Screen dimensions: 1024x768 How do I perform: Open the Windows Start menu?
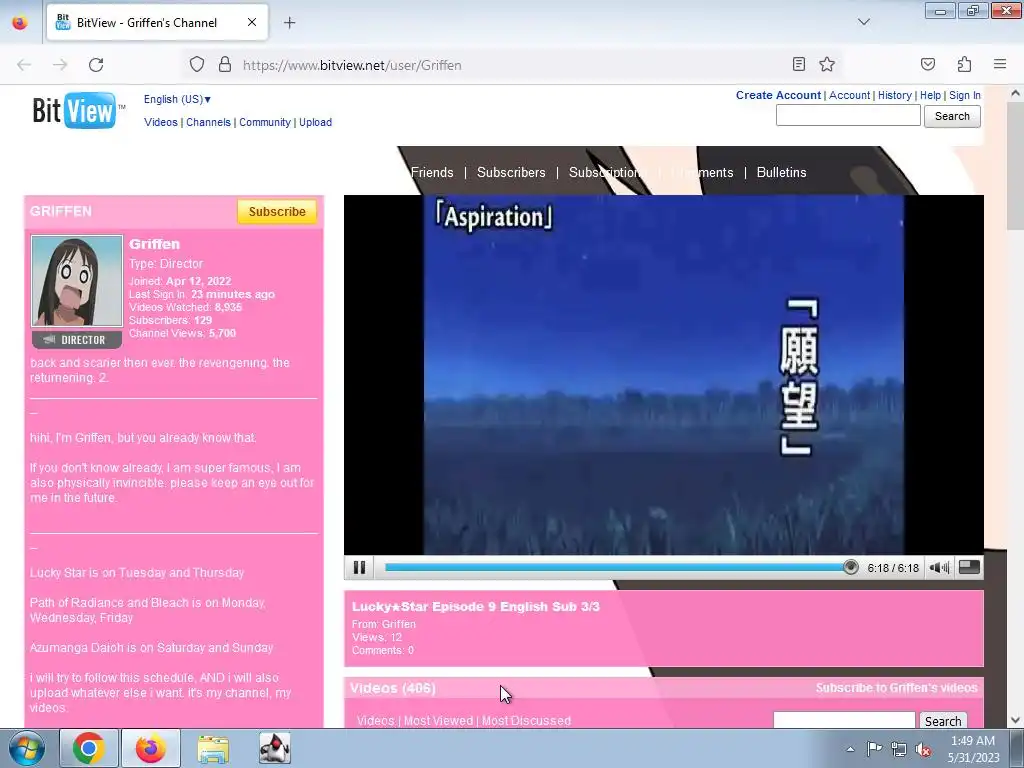tap(27, 748)
